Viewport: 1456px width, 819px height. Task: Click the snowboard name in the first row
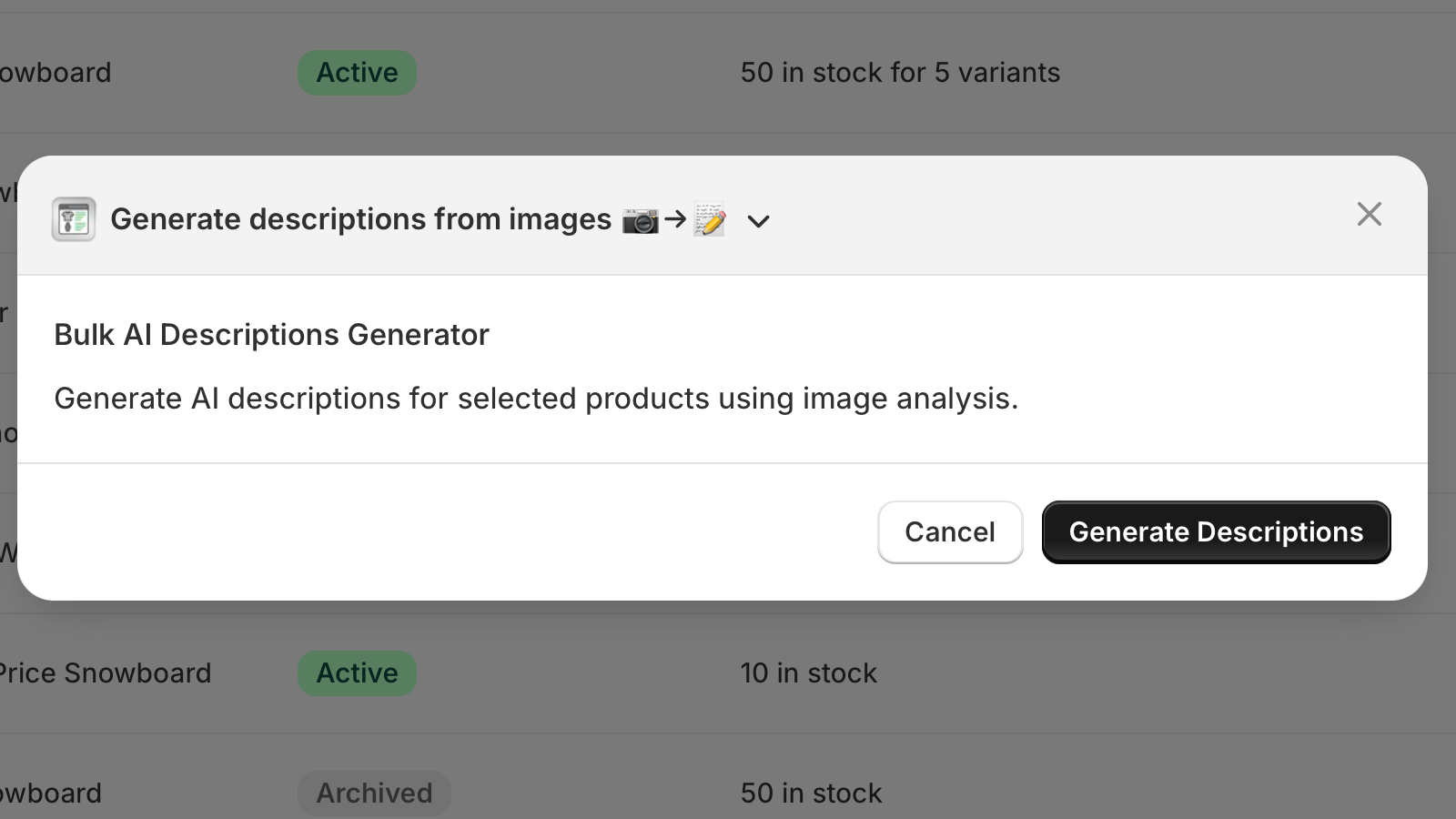[56, 73]
